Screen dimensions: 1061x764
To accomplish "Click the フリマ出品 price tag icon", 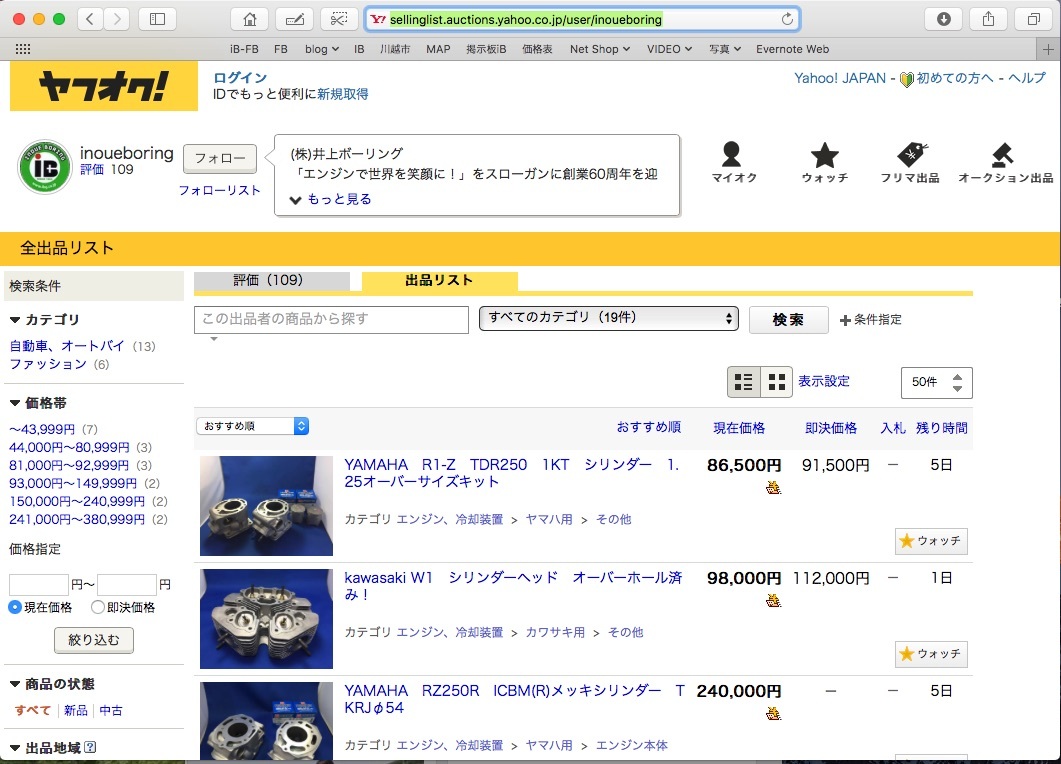I will pos(910,155).
